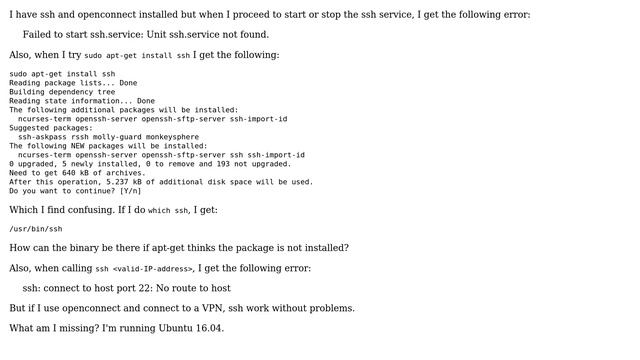Click inline code 'which ssh'
Screen dimensions: 640x360
coord(168,211)
